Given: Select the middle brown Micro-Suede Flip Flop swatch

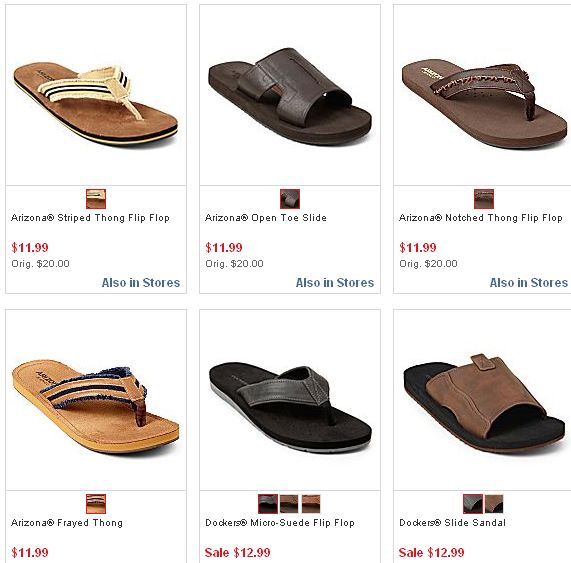Looking at the screenshot, I should click(x=289, y=504).
